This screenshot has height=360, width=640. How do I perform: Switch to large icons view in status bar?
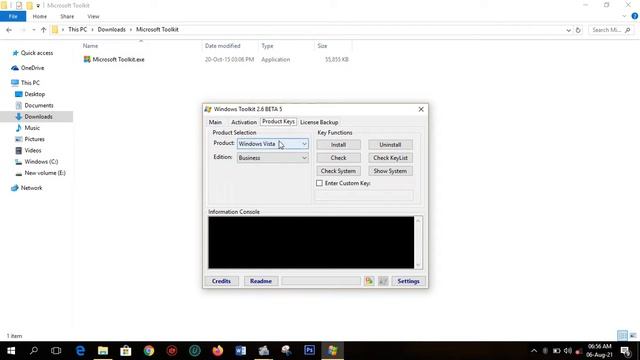coord(633,336)
